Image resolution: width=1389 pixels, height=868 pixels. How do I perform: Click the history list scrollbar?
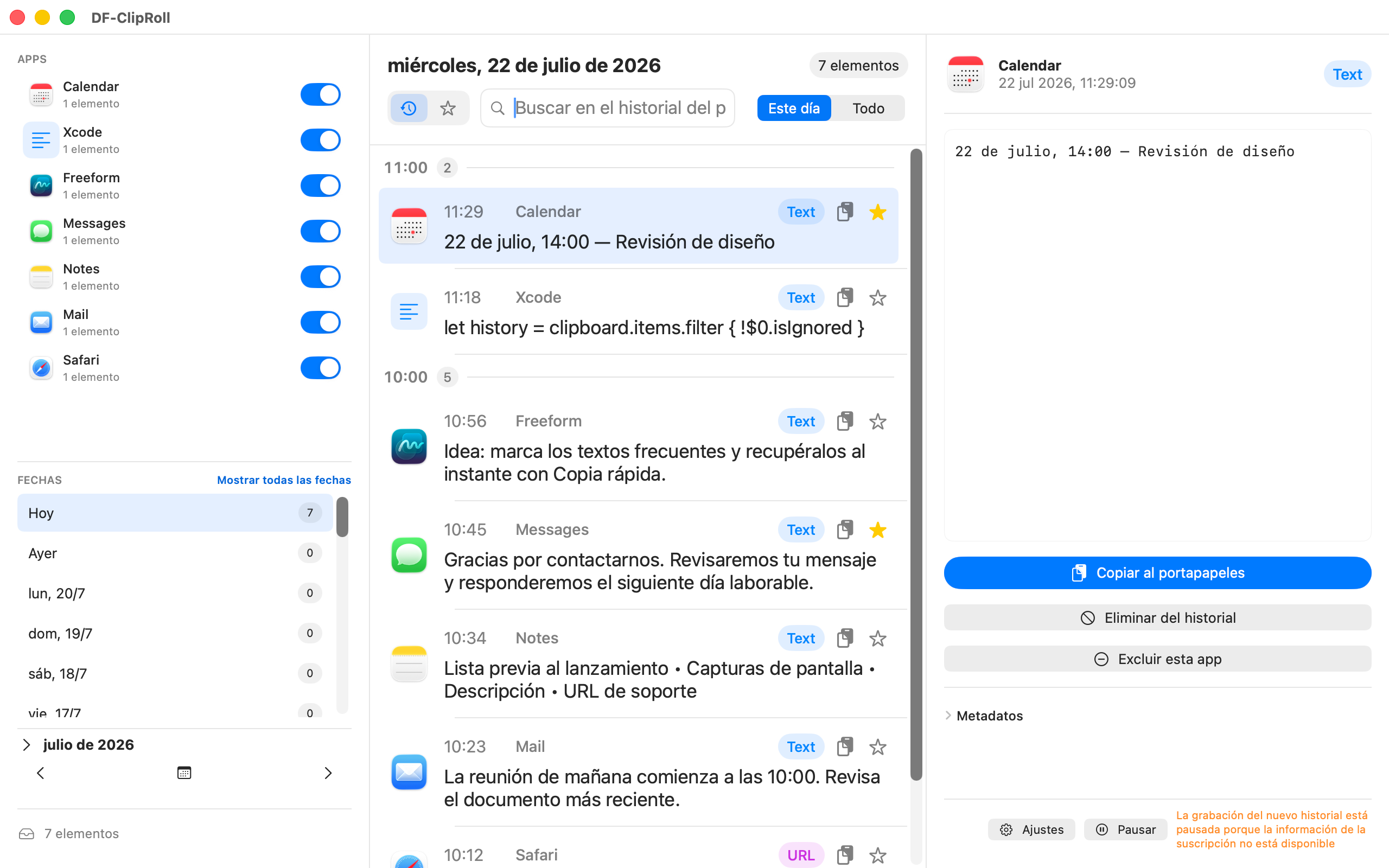coord(916,464)
